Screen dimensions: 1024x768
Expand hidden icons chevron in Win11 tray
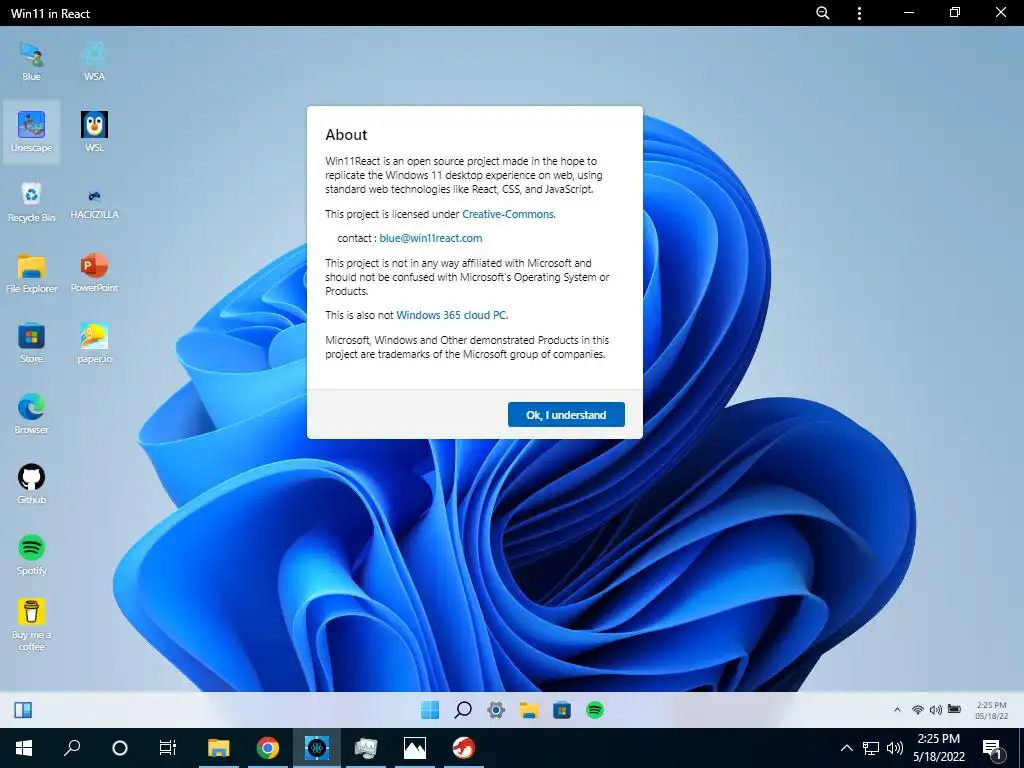[897, 710]
